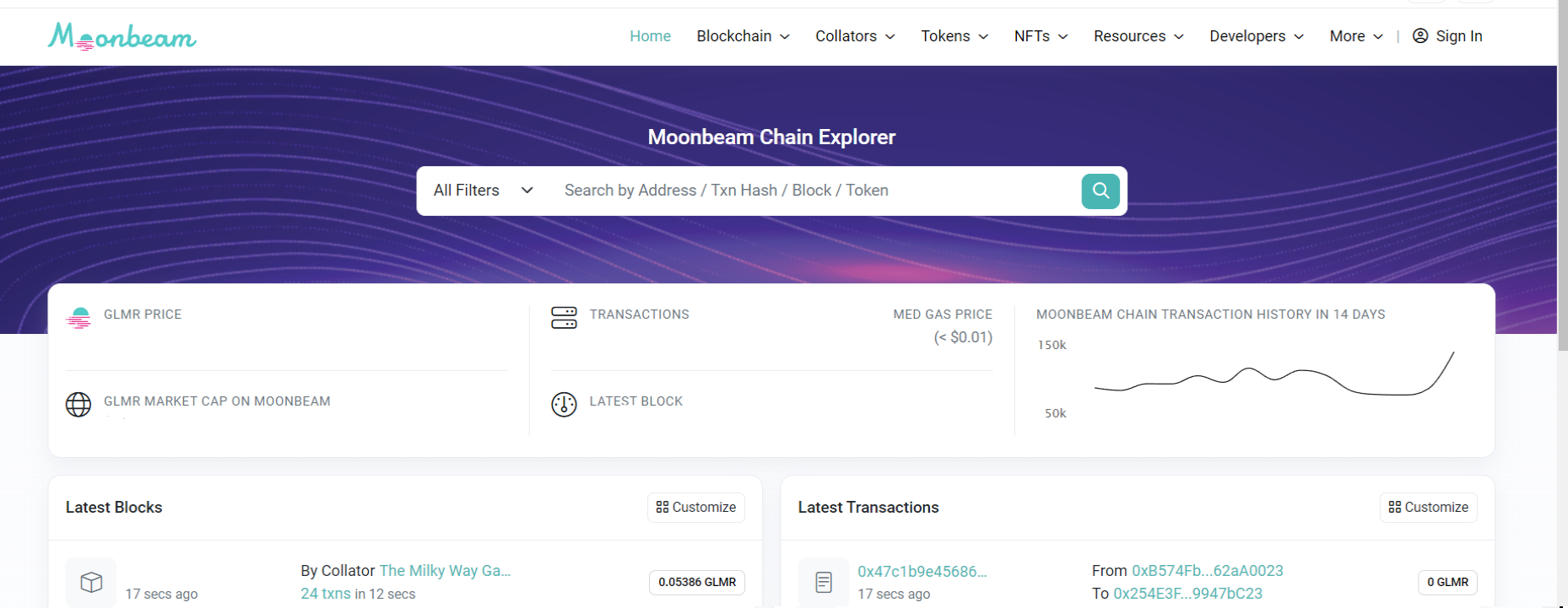Click the latest block gauge icon
The height and width of the screenshot is (608, 1568).
[x=564, y=405]
